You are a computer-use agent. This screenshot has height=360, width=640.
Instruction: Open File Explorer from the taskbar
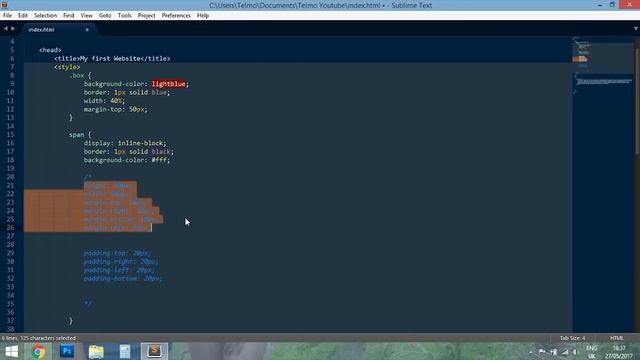click(x=96, y=351)
